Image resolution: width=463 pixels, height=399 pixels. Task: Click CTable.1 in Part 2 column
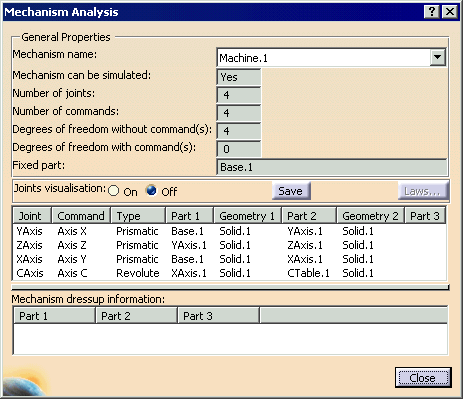[x=308, y=273]
